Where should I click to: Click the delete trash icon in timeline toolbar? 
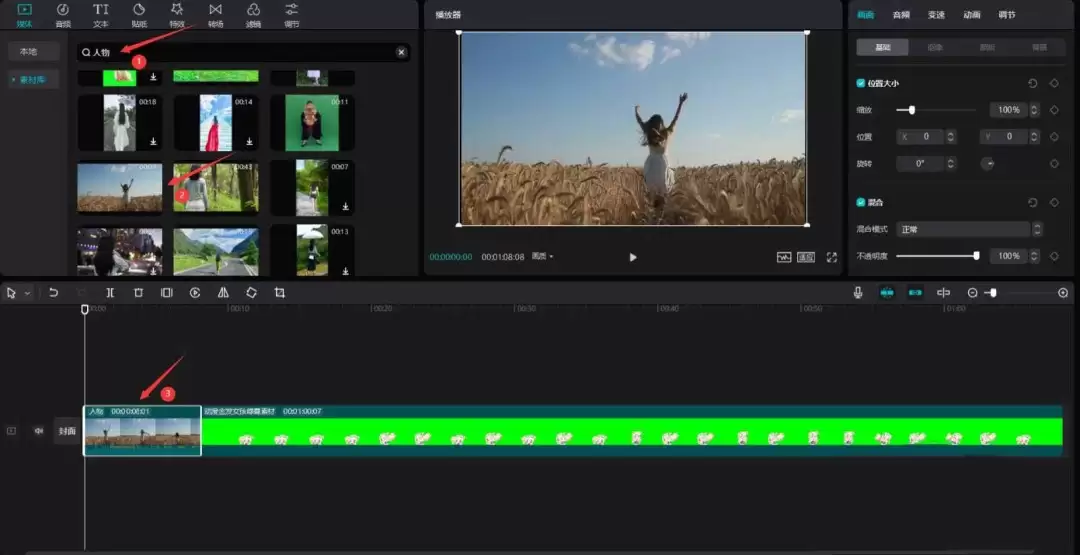click(138, 293)
